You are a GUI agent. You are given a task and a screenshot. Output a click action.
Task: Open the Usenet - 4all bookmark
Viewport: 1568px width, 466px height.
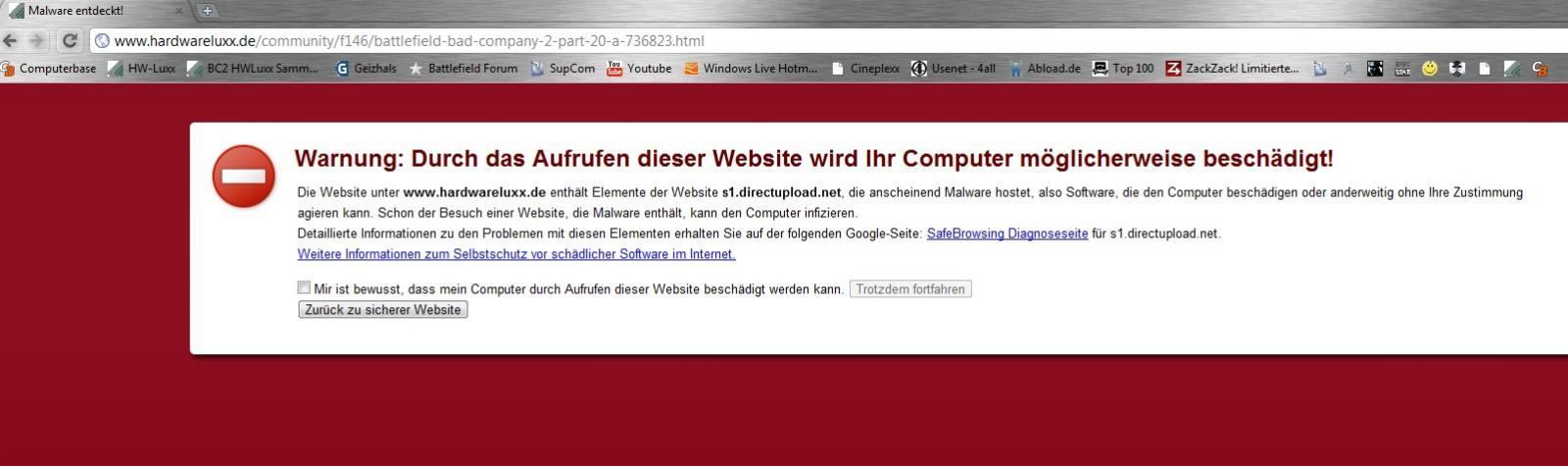coord(954,69)
